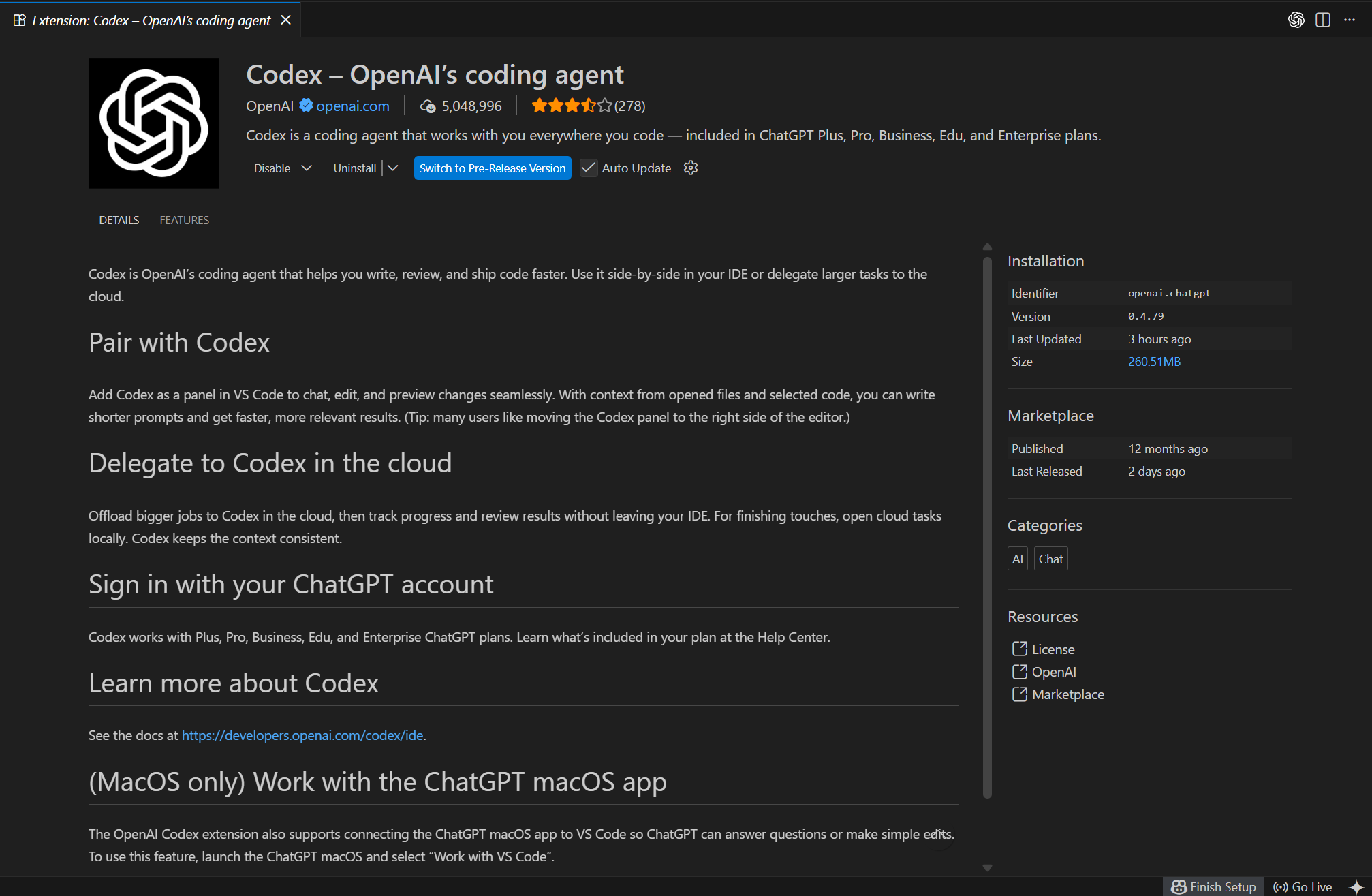Expand the Uninstall dropdown arrow

(x=393, y=168)
